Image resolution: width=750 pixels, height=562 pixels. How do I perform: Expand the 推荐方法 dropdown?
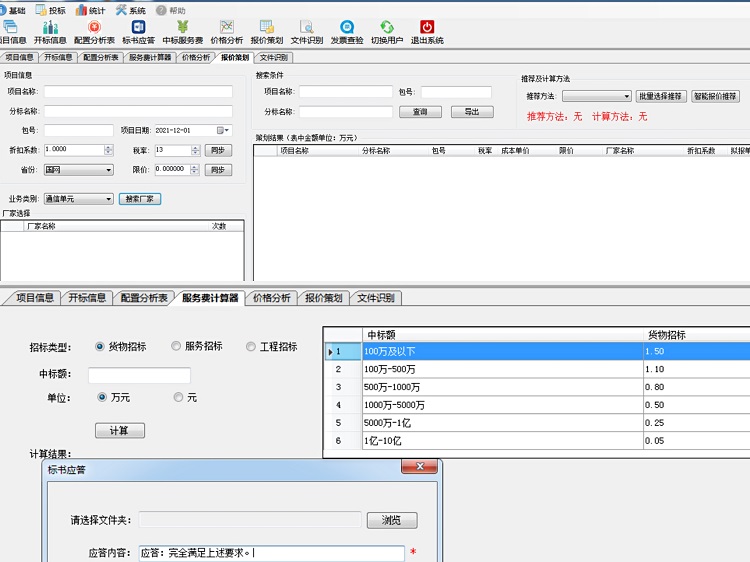(x=627, y=96)
